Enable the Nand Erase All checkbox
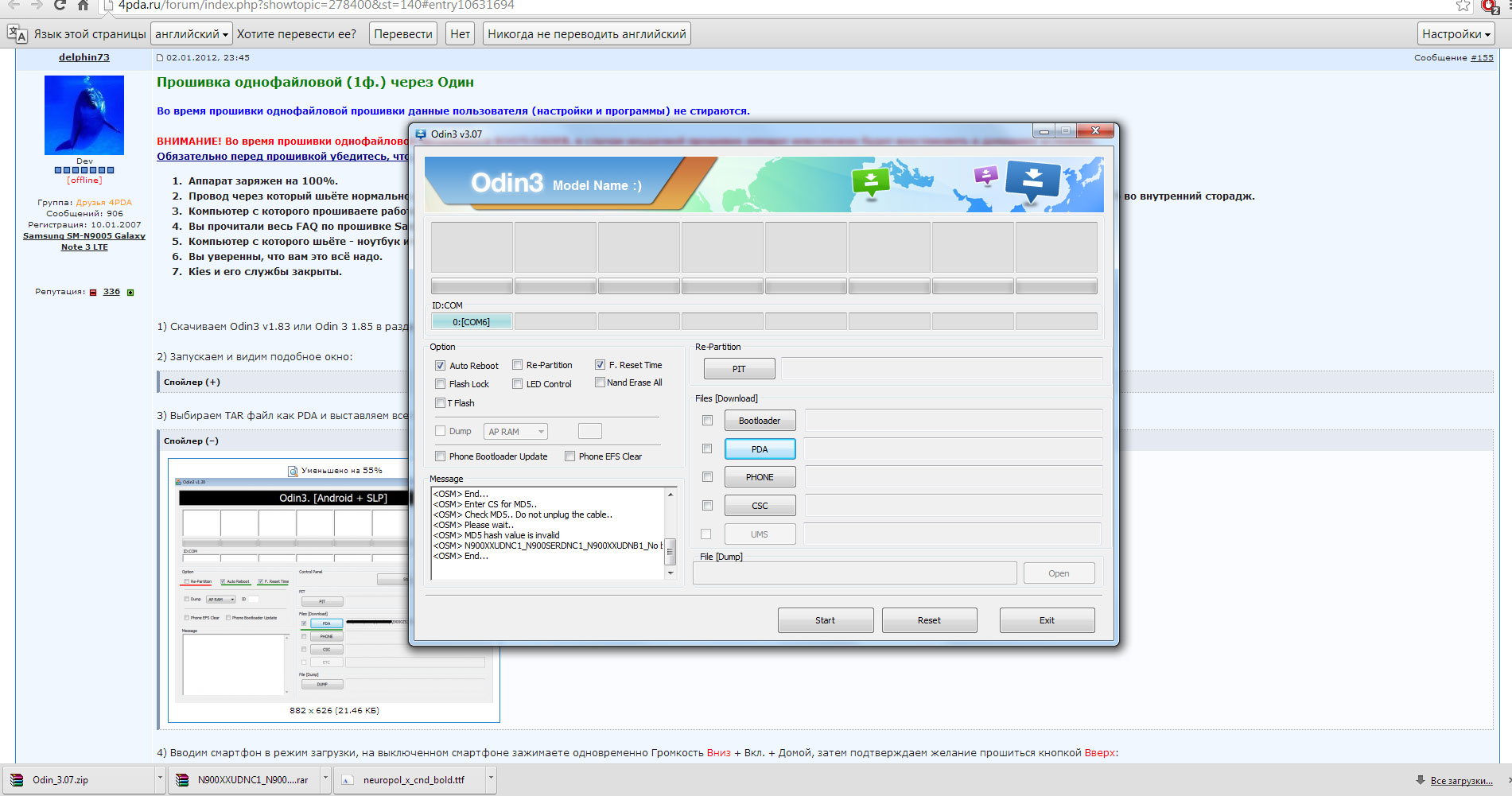 600,382
